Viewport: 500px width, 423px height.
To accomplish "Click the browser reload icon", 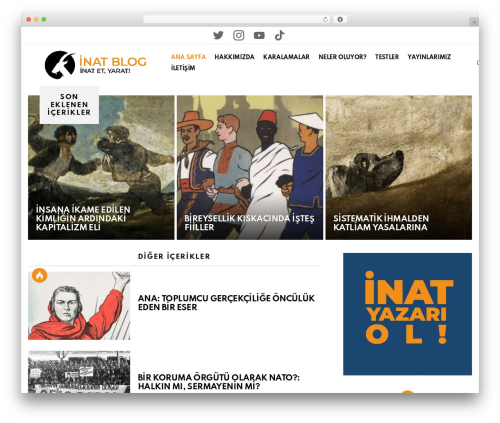I will (x=325, y=20).
